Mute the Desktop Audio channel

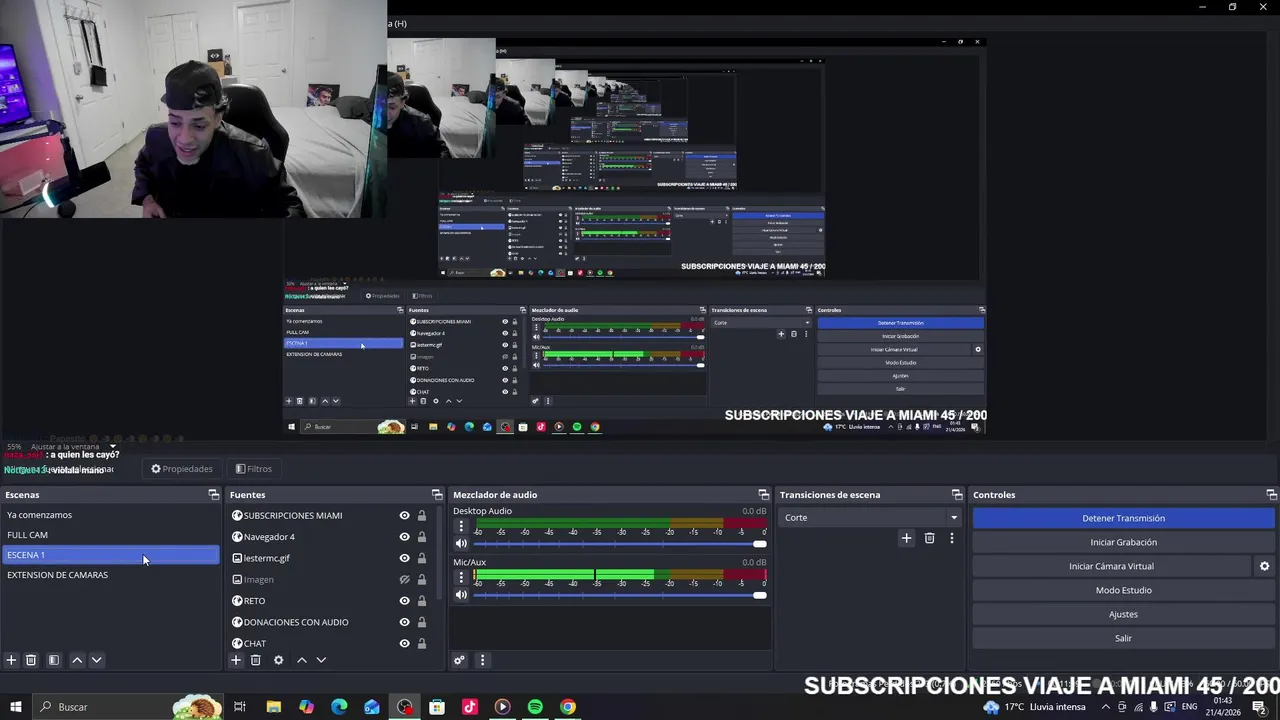(461, 544)
